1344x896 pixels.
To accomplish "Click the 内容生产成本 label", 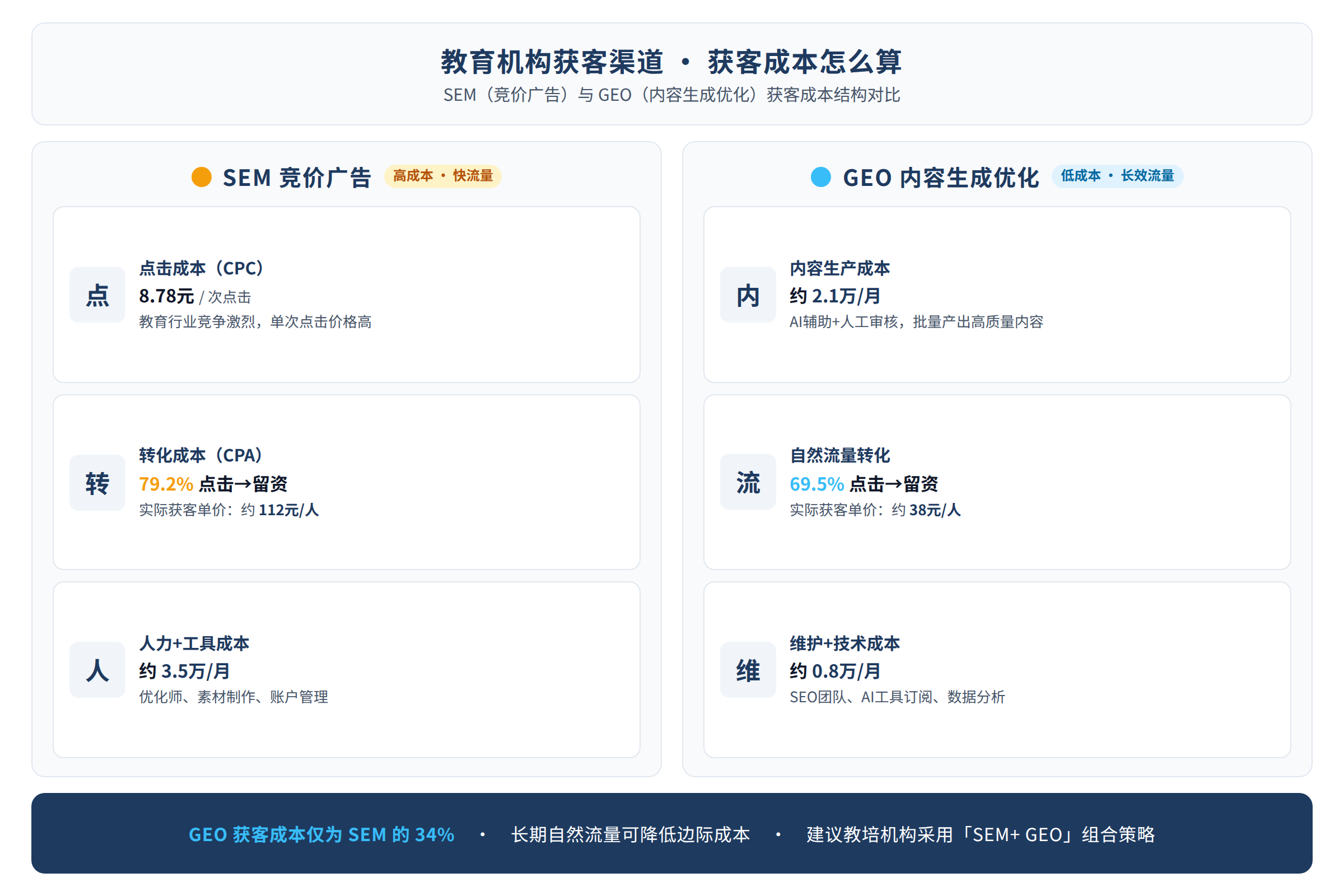I will 839,268.
